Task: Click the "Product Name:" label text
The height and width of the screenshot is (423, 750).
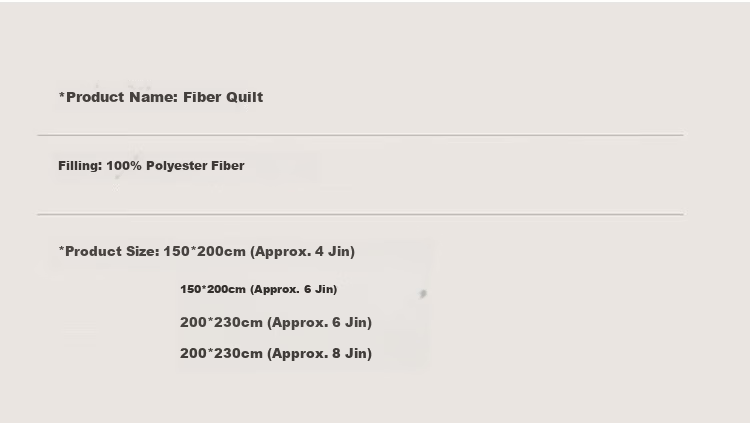Action: (x=122, y=97)
